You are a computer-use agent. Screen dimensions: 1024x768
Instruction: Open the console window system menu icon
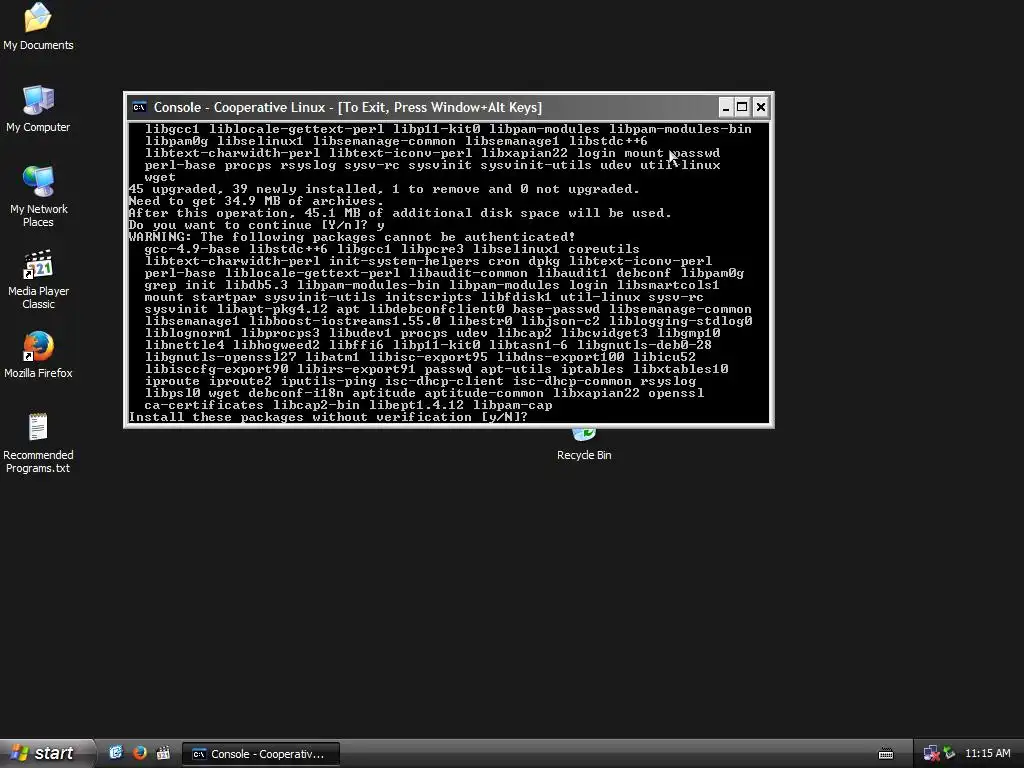pos(139,107)
